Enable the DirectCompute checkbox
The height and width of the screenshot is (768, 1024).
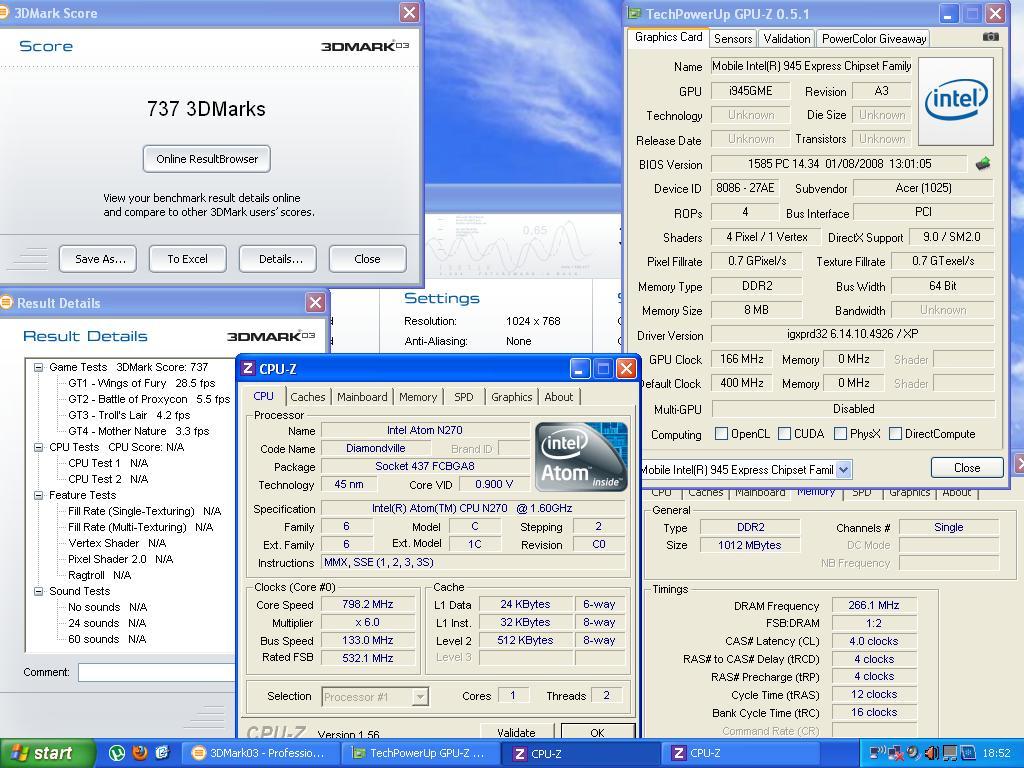coord(895,434)
